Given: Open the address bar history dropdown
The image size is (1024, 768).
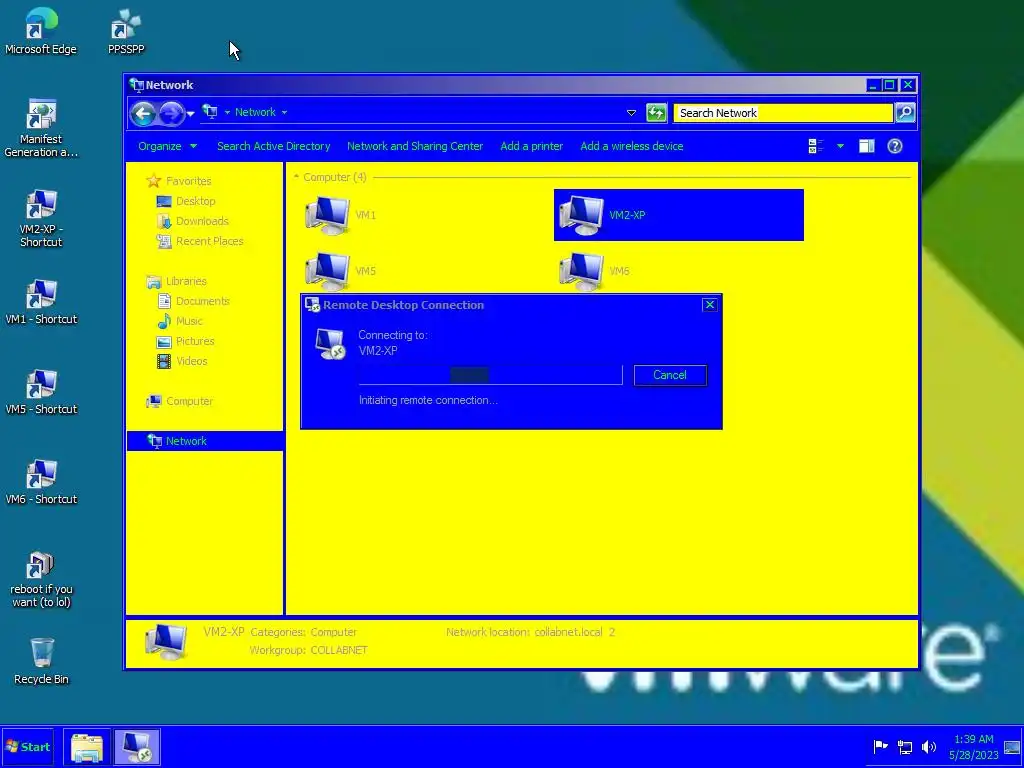Looking at the screenshot, I should coord(631,112).
